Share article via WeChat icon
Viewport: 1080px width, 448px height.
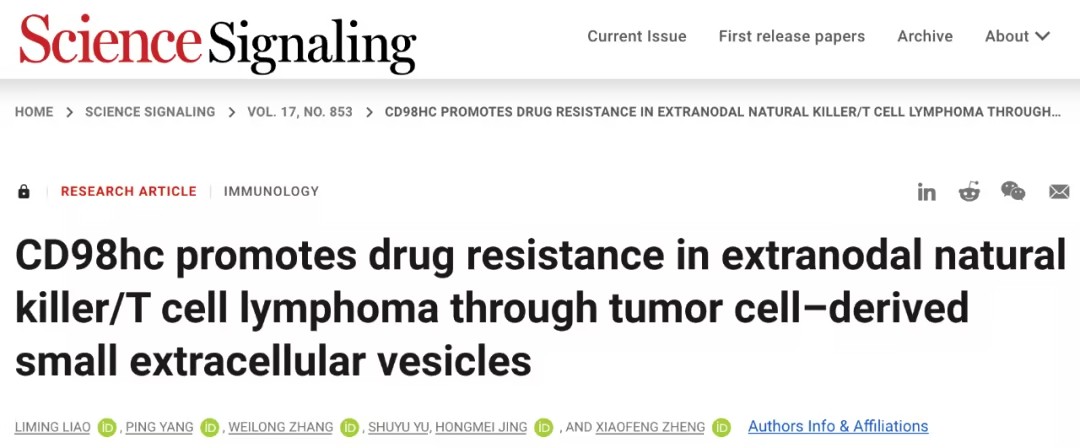tap(1013, 191)
